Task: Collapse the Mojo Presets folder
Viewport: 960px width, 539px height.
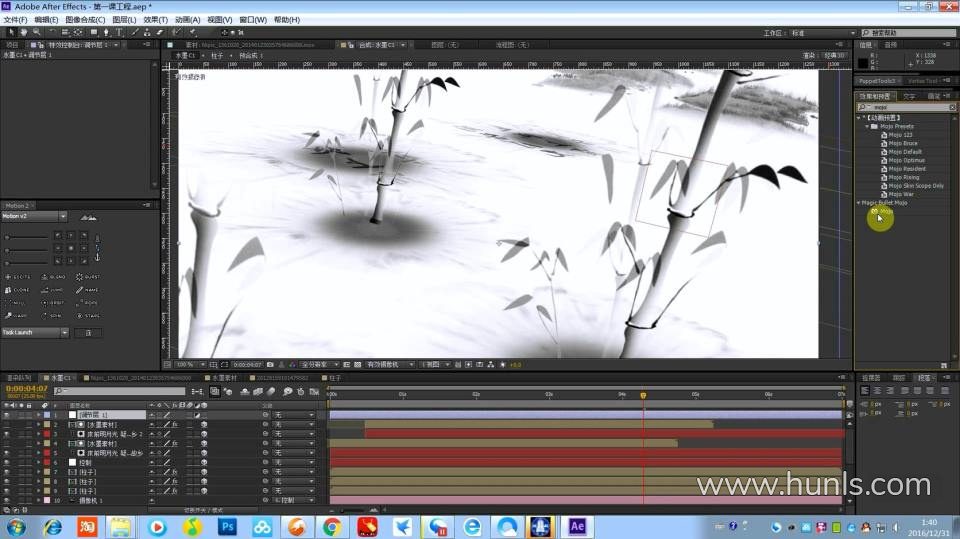Action: tap(867, 126)
